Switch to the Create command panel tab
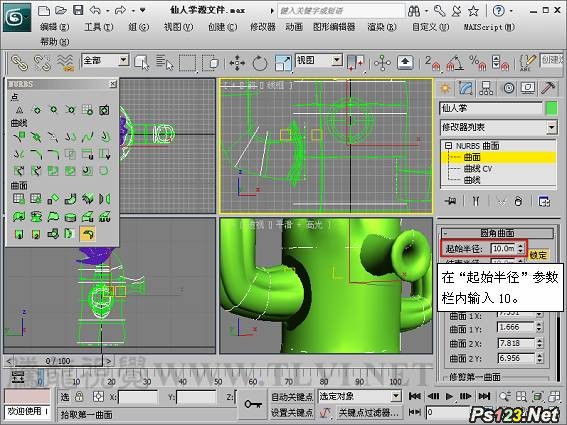 [x=446, y=88]
